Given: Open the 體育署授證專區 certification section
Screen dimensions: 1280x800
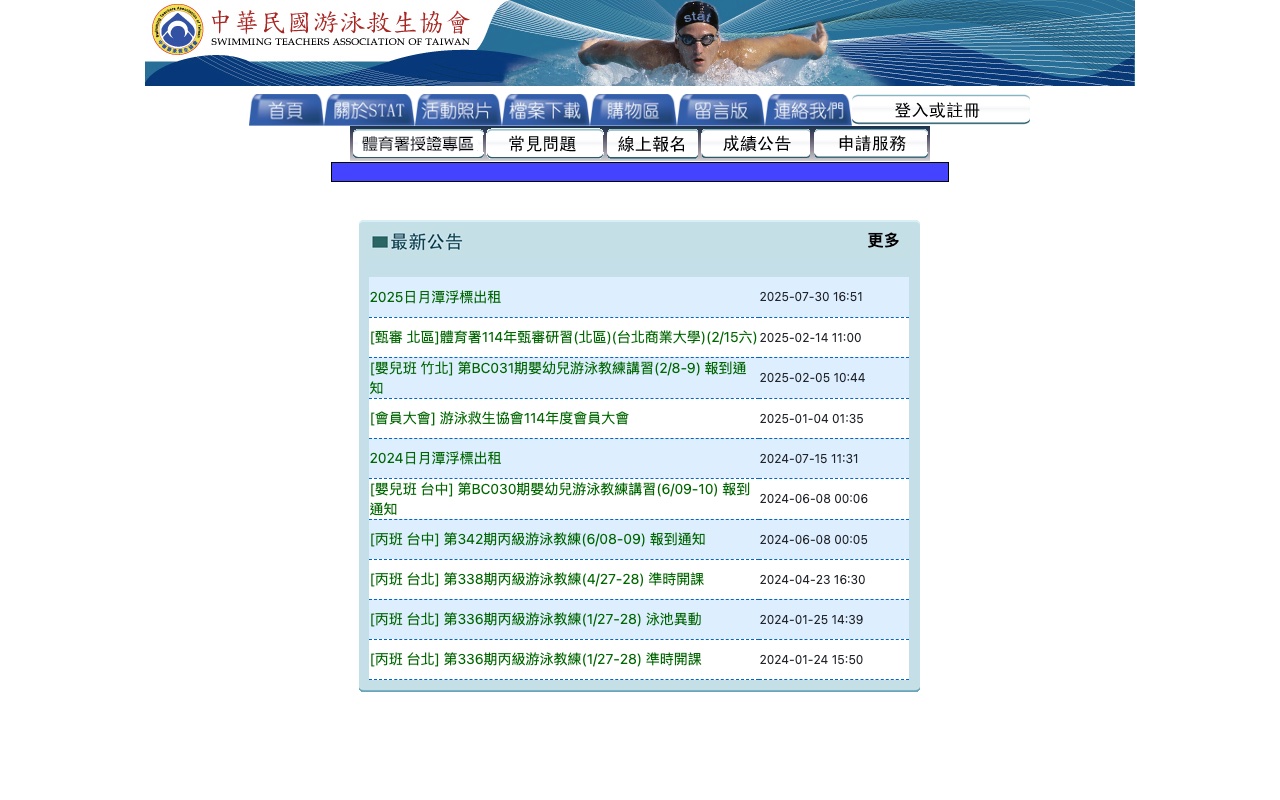Looking at the screenshot, I should pyautogui.click(x=417, y=143).
